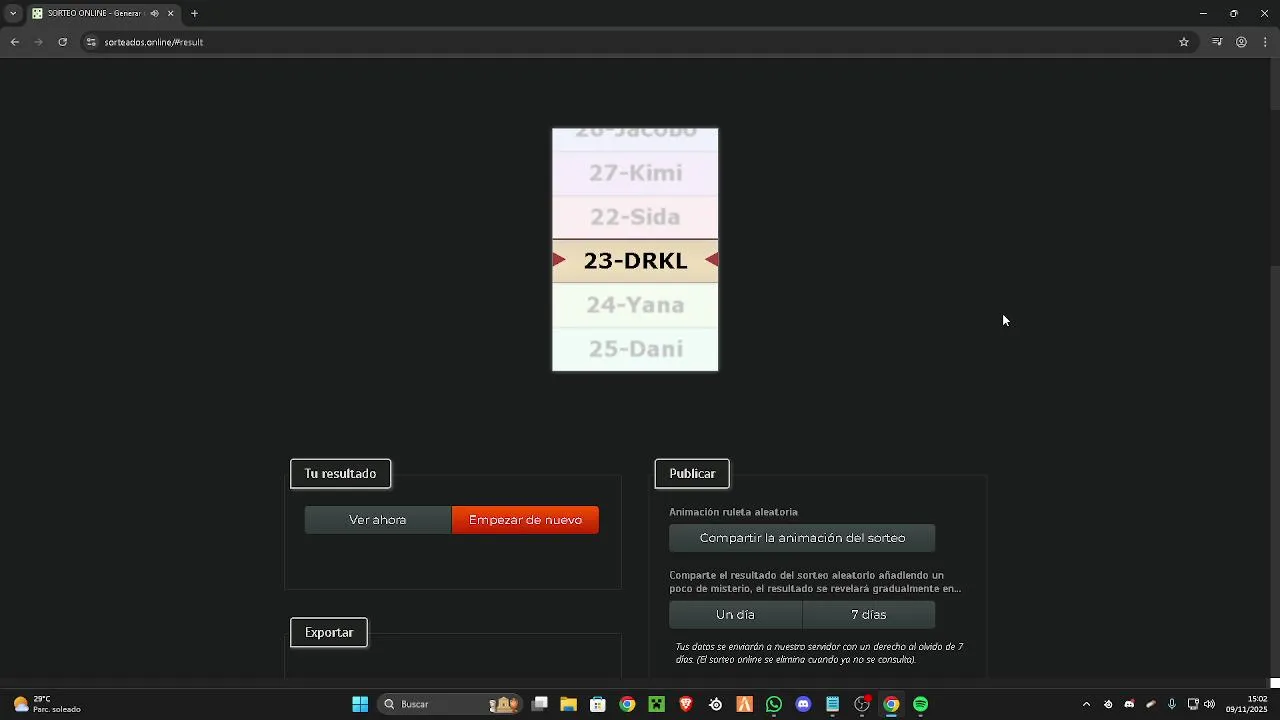This screenshot has height=720, width=1280.
Task: Open Microsoft Store from the taskbar
Action: pyautogui.click(x=598, y=704)
